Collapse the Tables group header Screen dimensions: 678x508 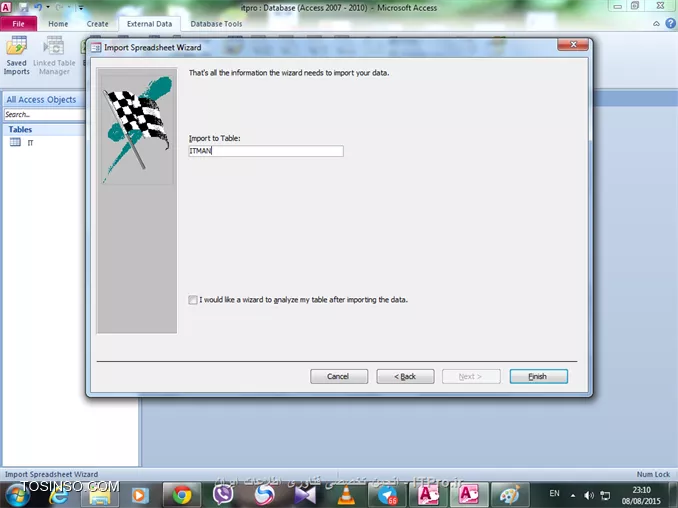pyautogui.click(x=44, y=129)
